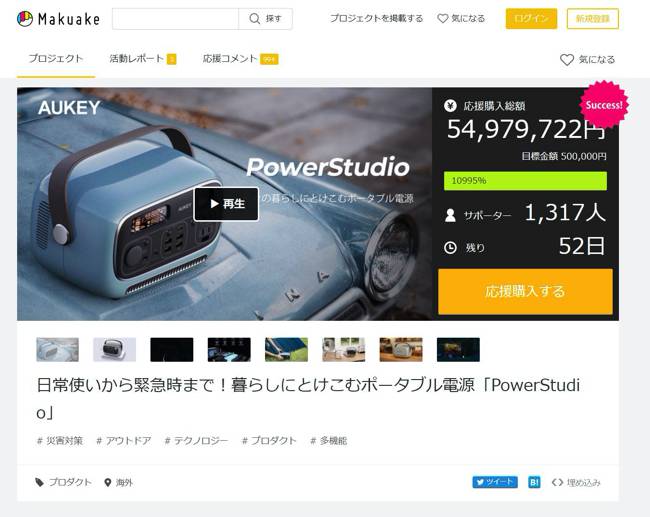Click the B! Hatena bookmark icon

coord(534,482)
